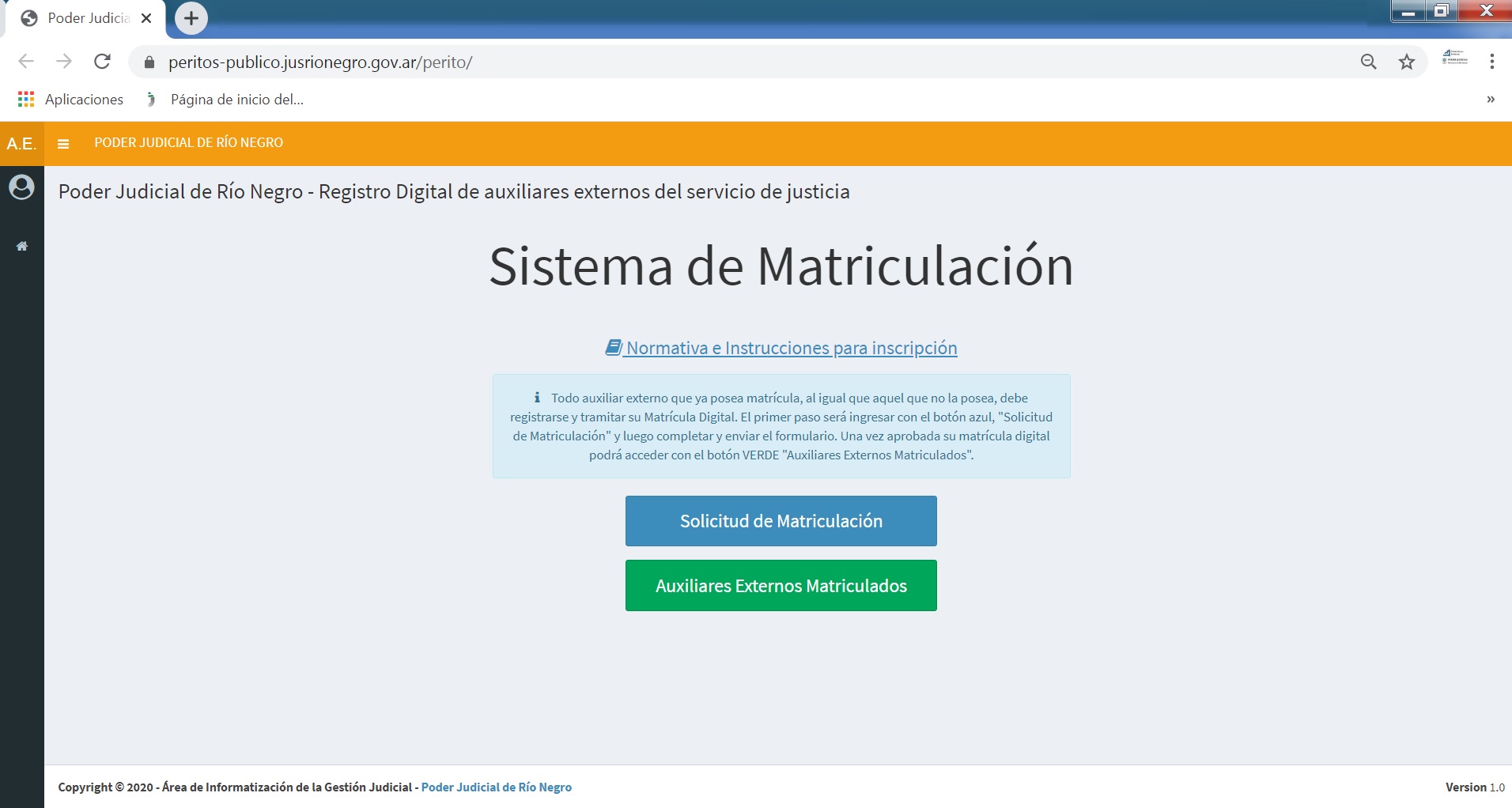Expand the hidden bookmarks chevron
1512x808 pixels.
[1491, 99]
